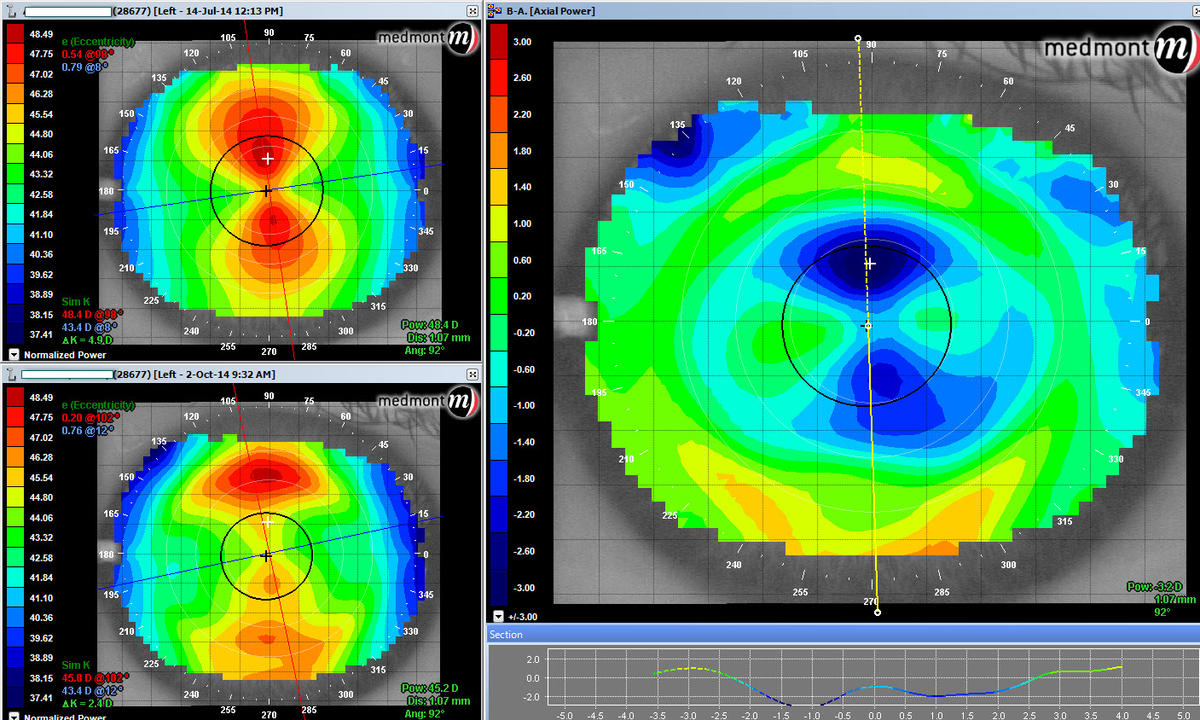Click the "48.4 D @98°" Sim K value
Screen dimensions: 1200x720
93,314
